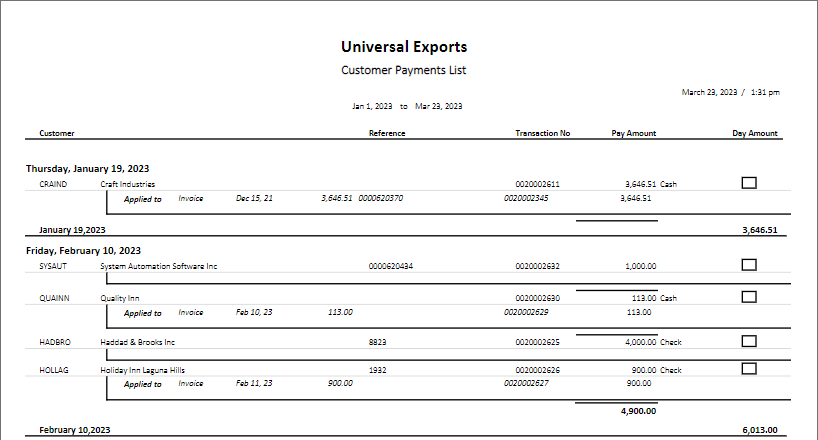
Task: Select the Holiday Inn Laguna Hills checkbox
Action: coord(749,368)
